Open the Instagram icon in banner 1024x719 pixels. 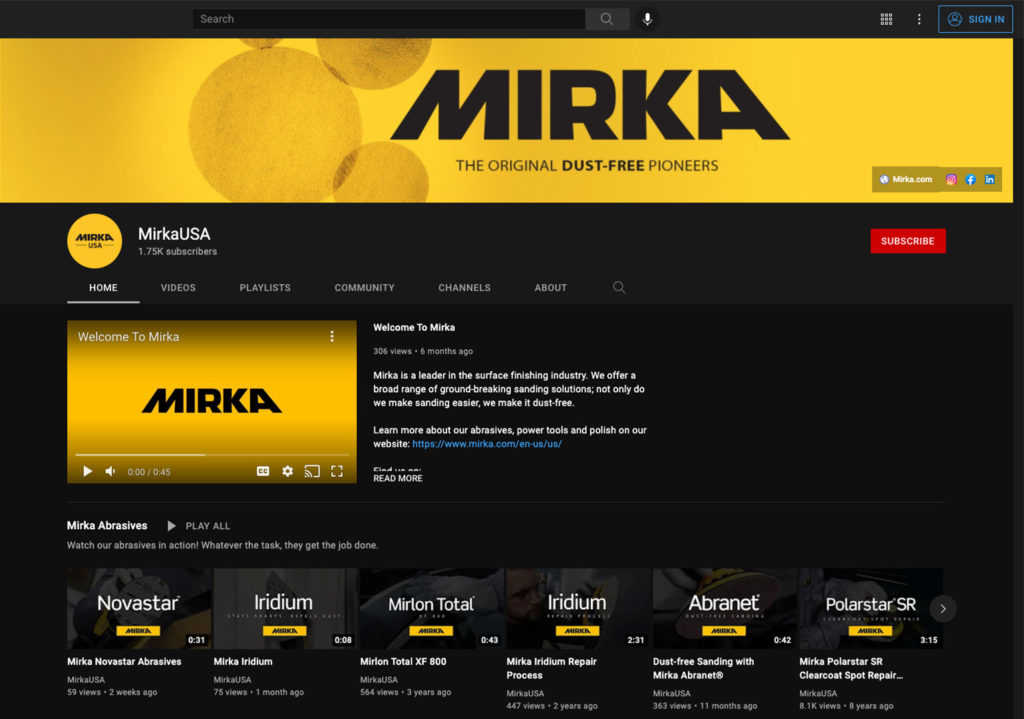[x=952, y=180]
